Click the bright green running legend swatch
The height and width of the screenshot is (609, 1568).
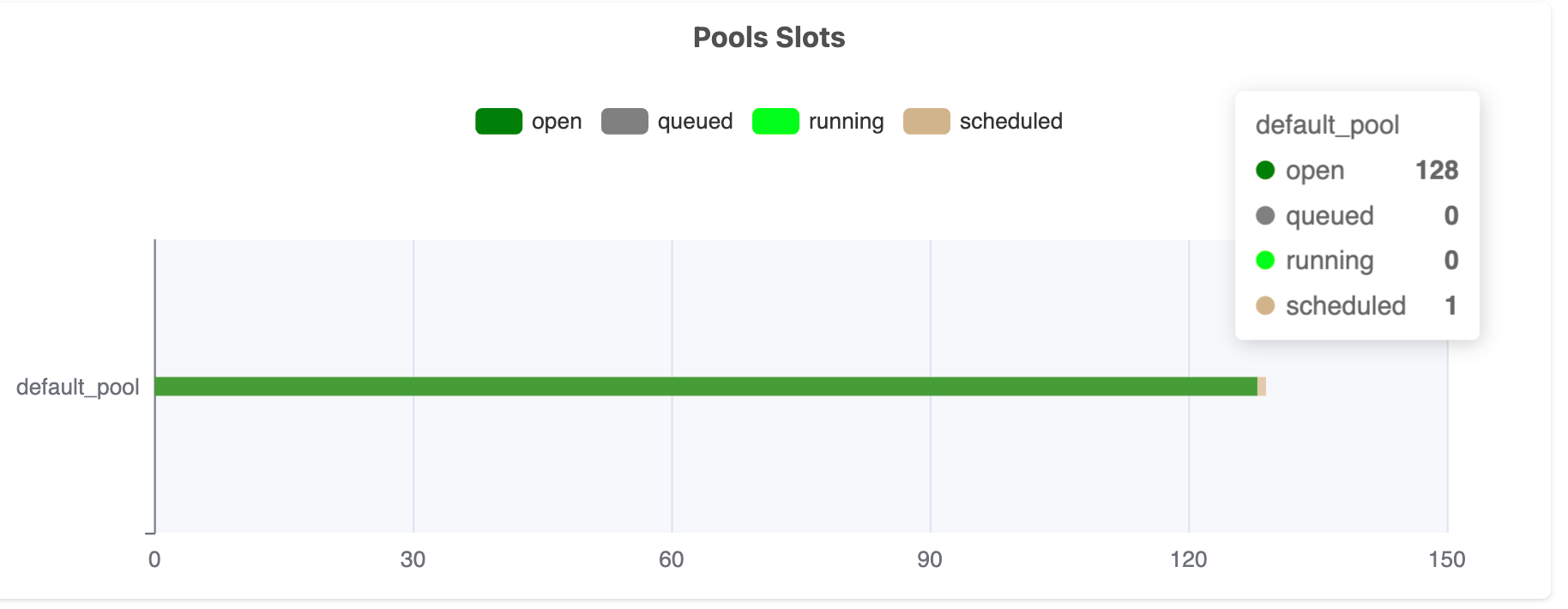coord(775,122)
